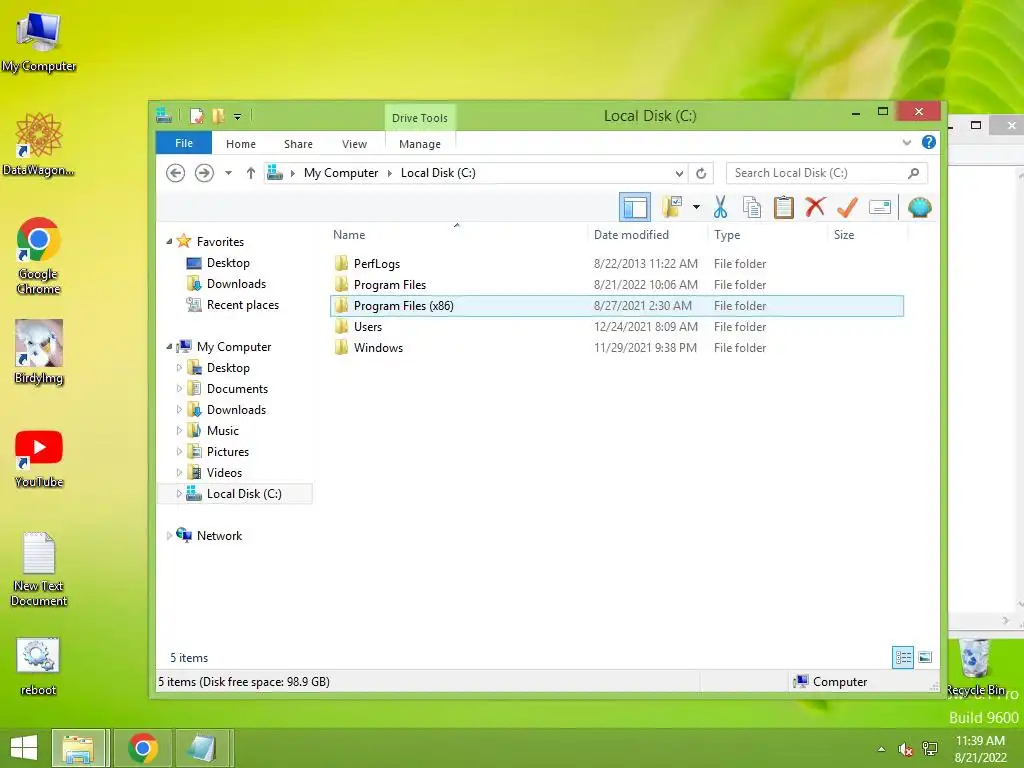The image size is (1024, 768).
Task: Switch to the View ribbon tab
Action: tap(355, 144)
